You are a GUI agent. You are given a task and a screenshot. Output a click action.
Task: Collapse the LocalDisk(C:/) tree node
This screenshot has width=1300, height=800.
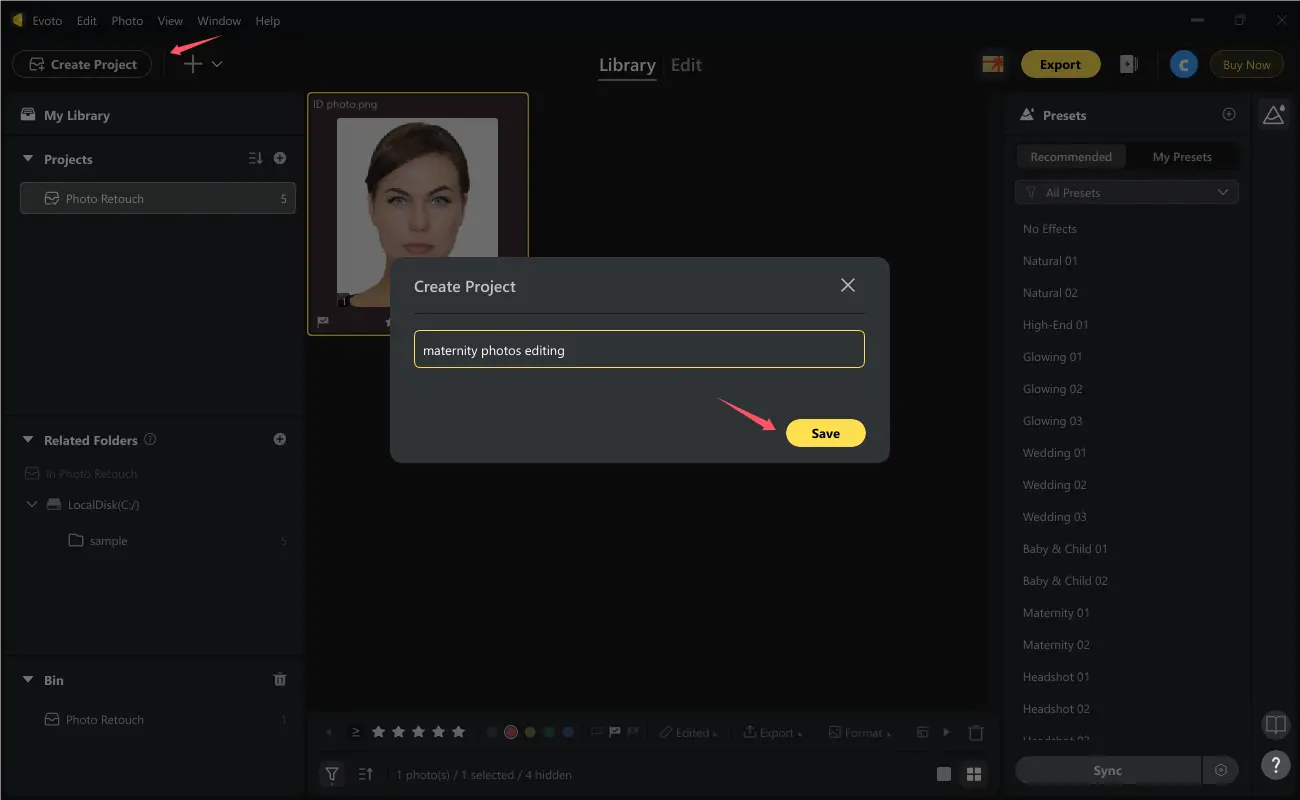tap(32, 505)
